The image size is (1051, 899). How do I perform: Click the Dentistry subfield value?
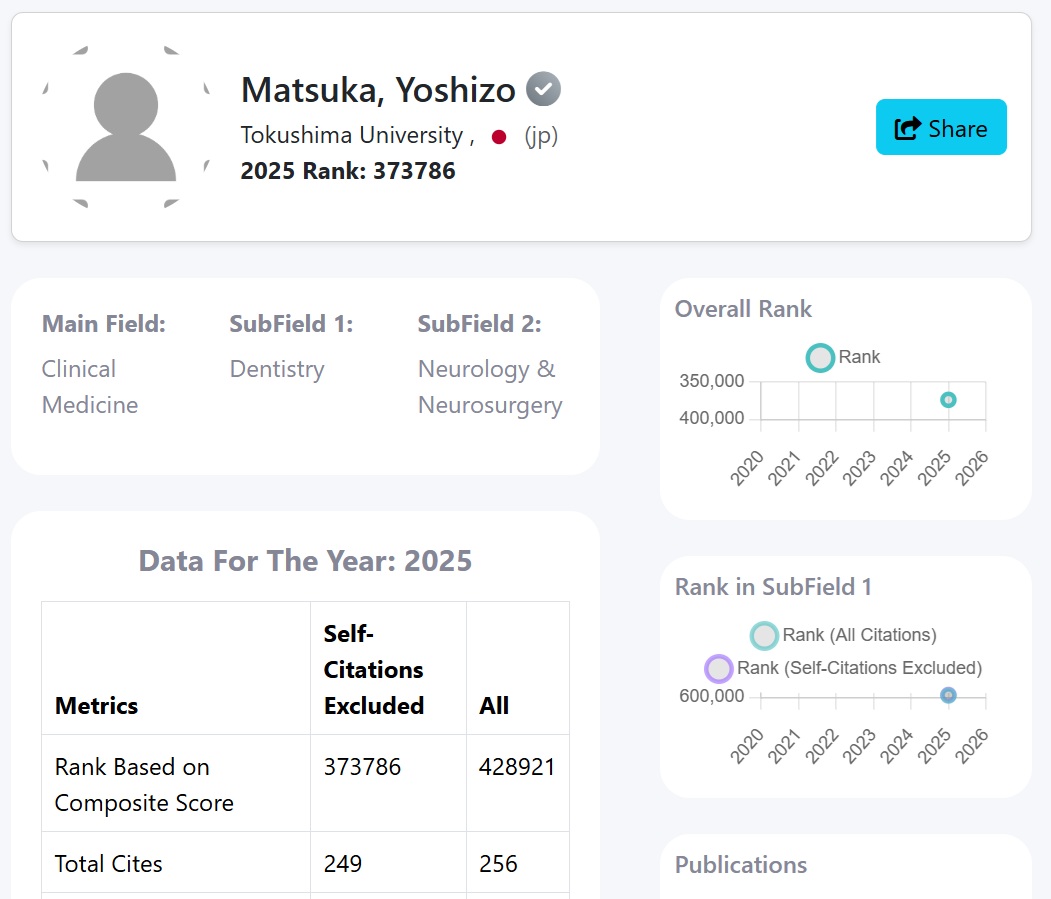click(x=277, y=369)
